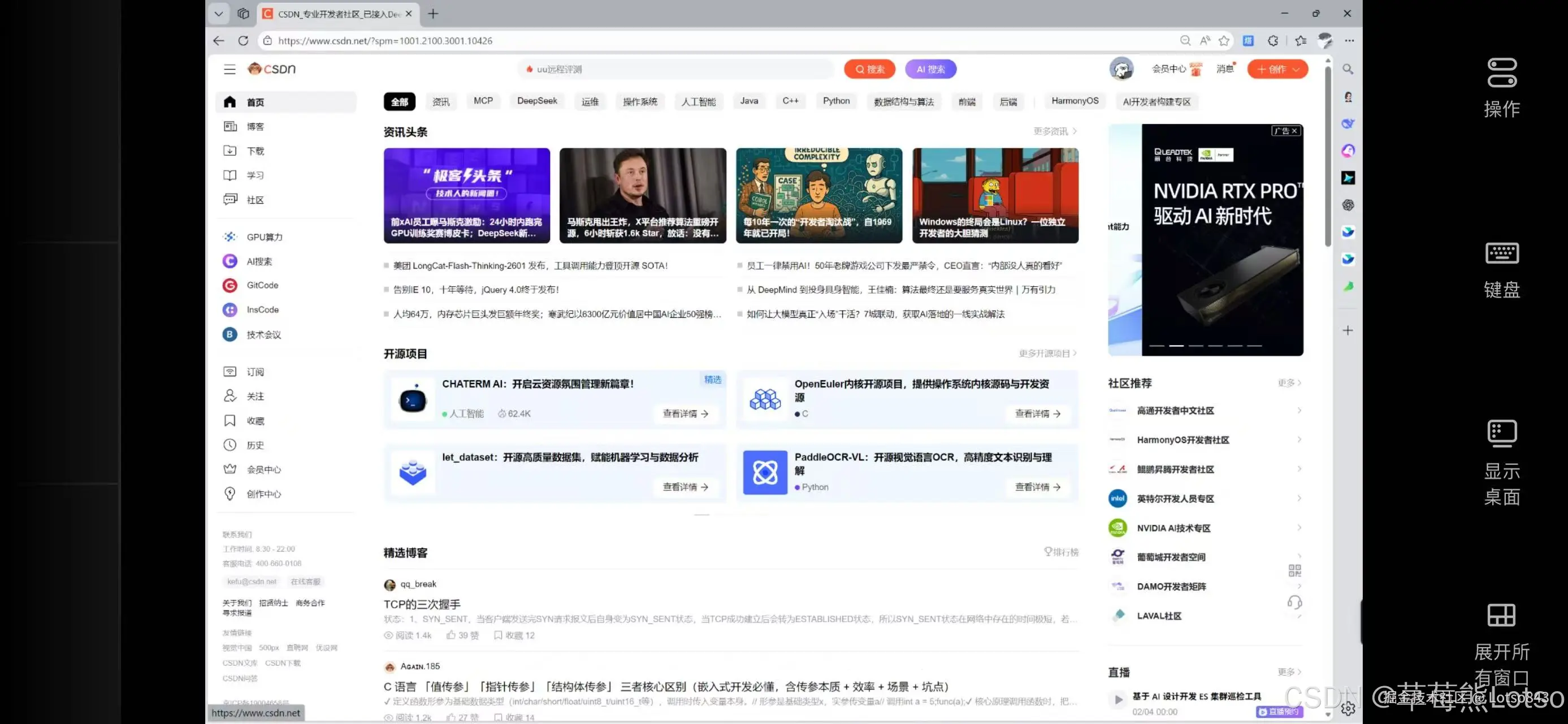
Task: Open the 收藏 (favorites) sidebar item
Action: coord(255,420)
